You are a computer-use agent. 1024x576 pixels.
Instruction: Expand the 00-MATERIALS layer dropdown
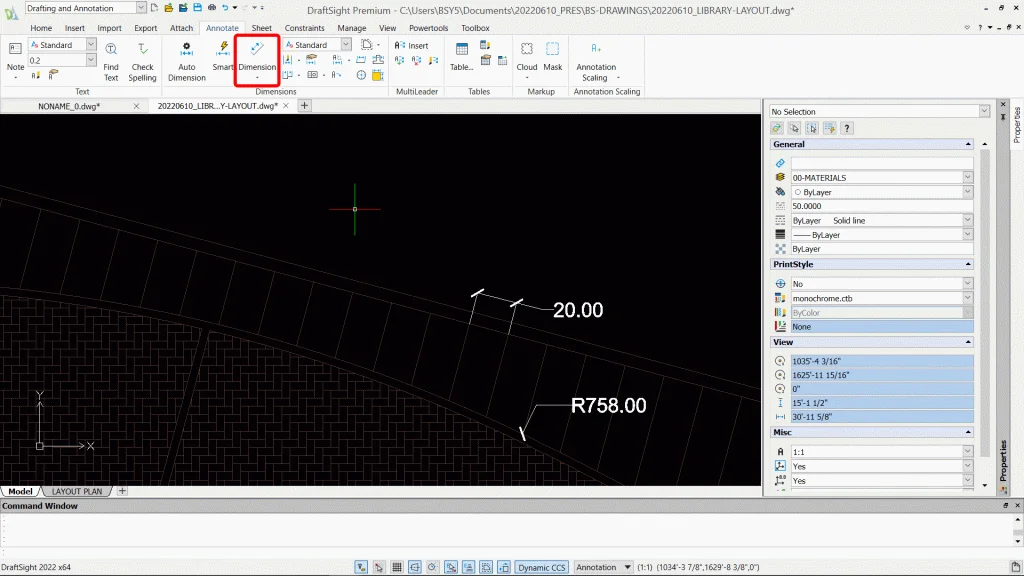tap(967, 178)
